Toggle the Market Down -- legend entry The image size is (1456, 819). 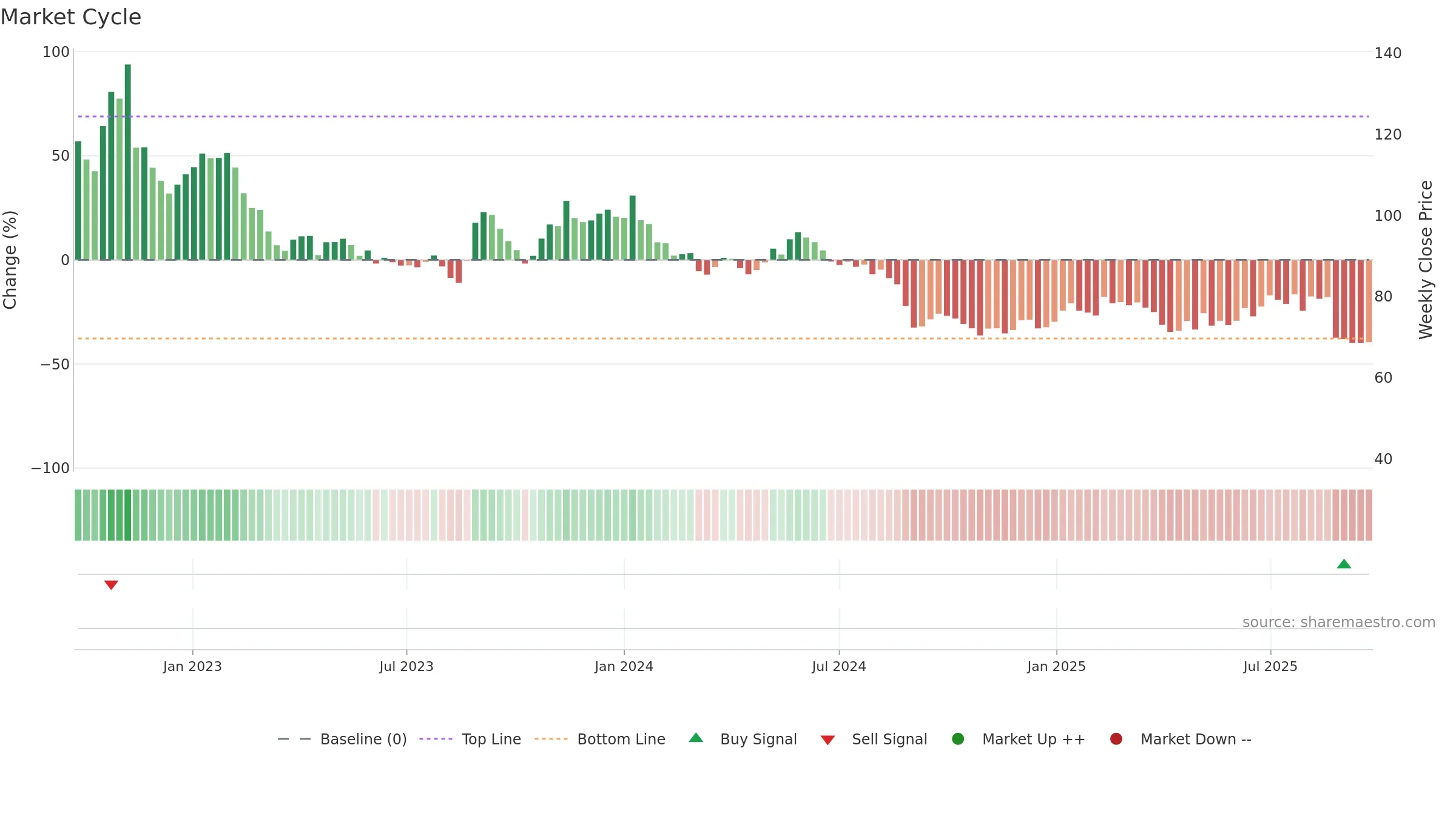pos(1181,740)
